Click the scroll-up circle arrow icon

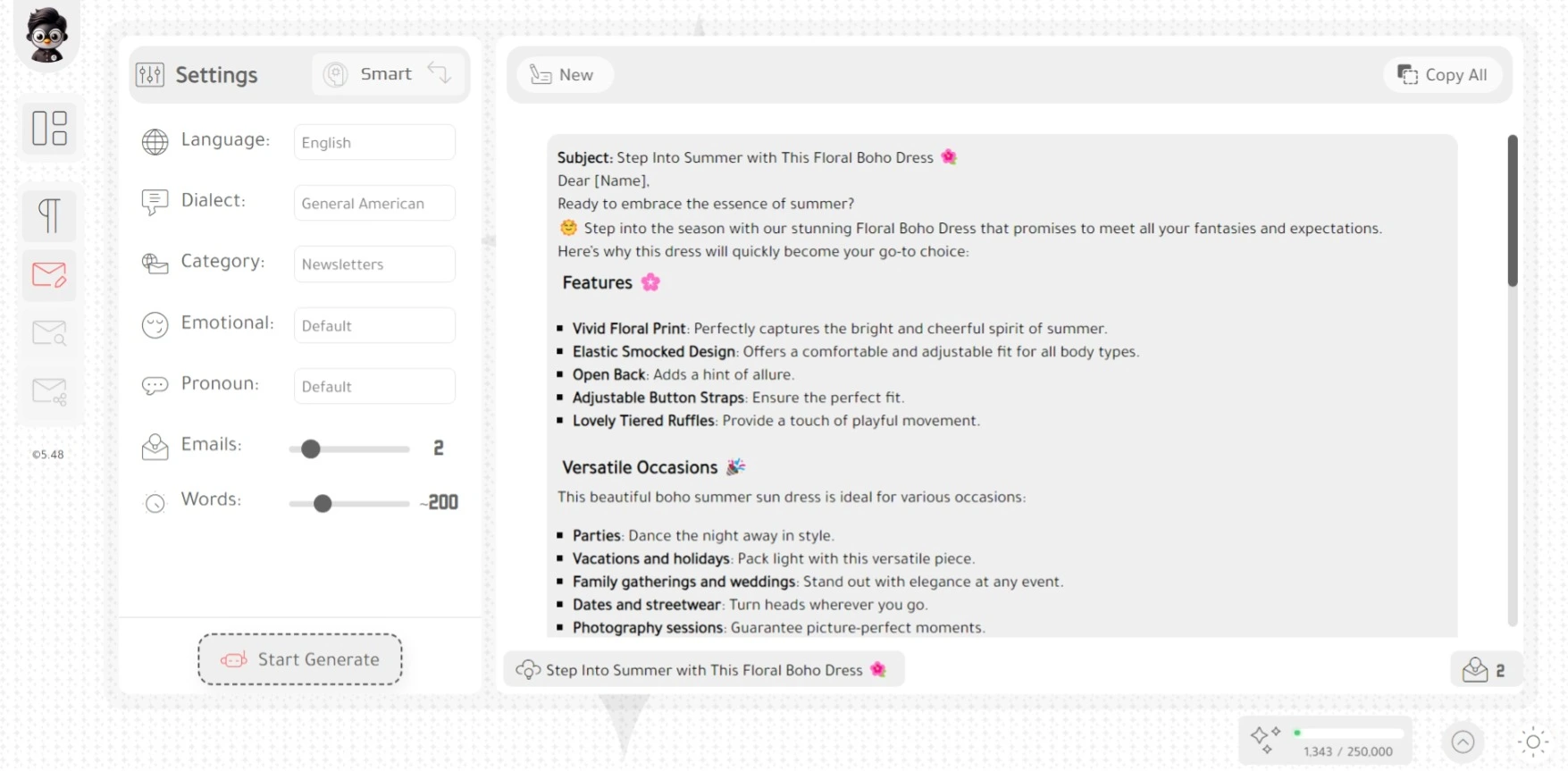click(x=1463, y=742)
